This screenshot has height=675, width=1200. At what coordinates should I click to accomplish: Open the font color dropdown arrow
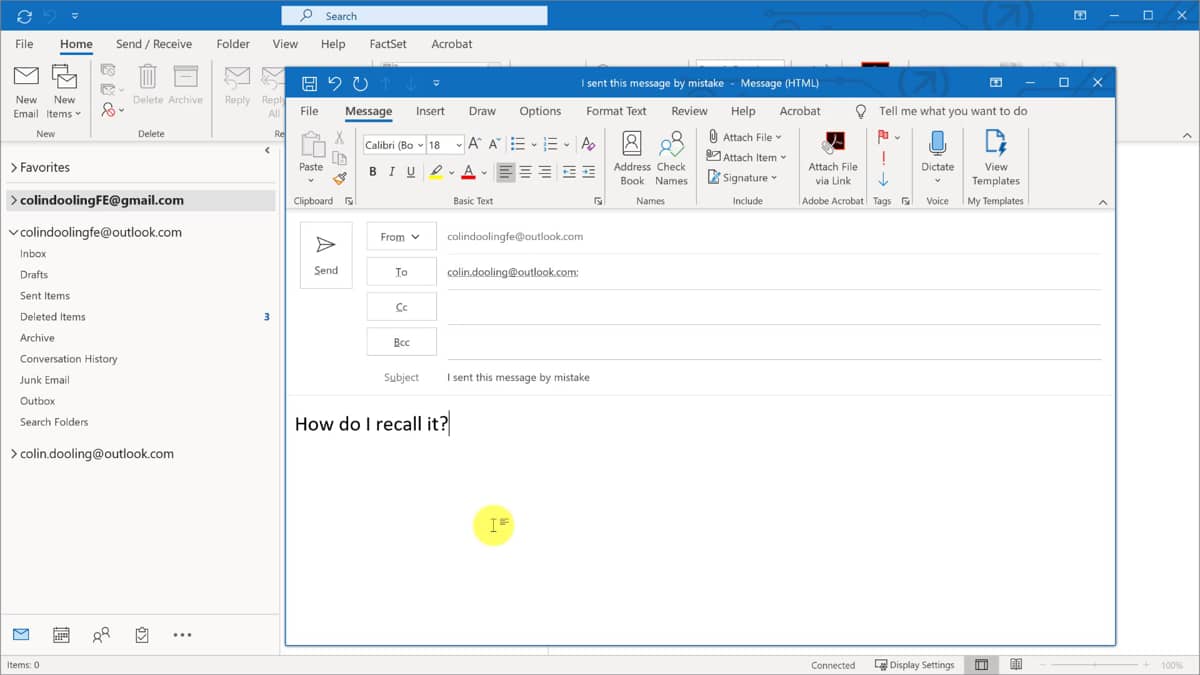point(484,172)
